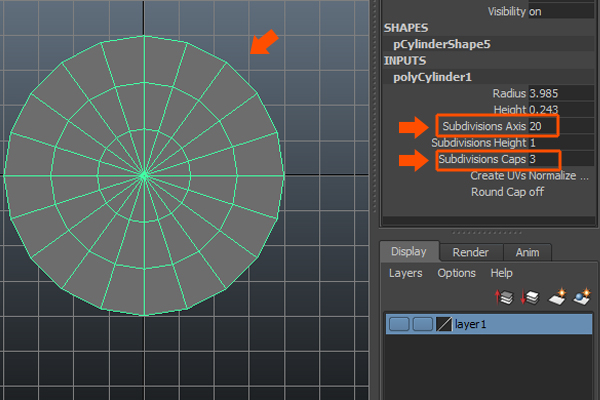This screenshot has height=400, width=600.
Task: Open layer1 color swatch
Action: coord(443,324)
